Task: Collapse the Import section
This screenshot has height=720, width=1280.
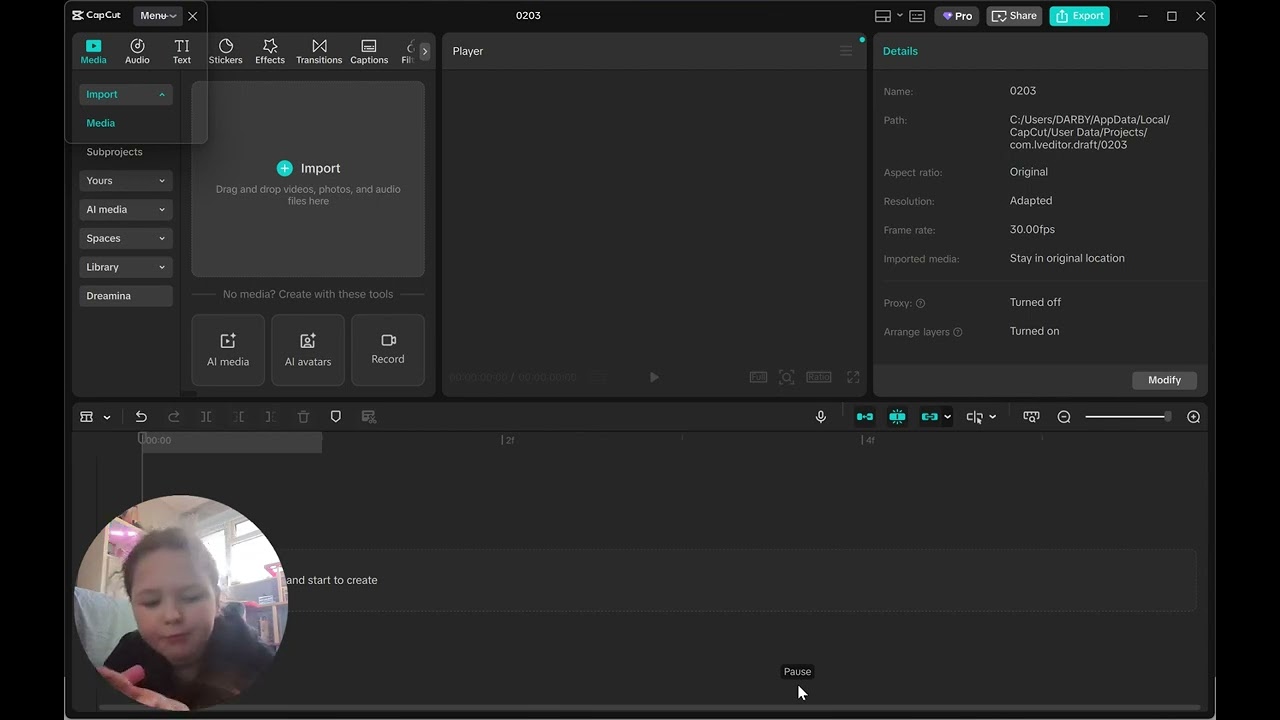Action: point(126,94)
